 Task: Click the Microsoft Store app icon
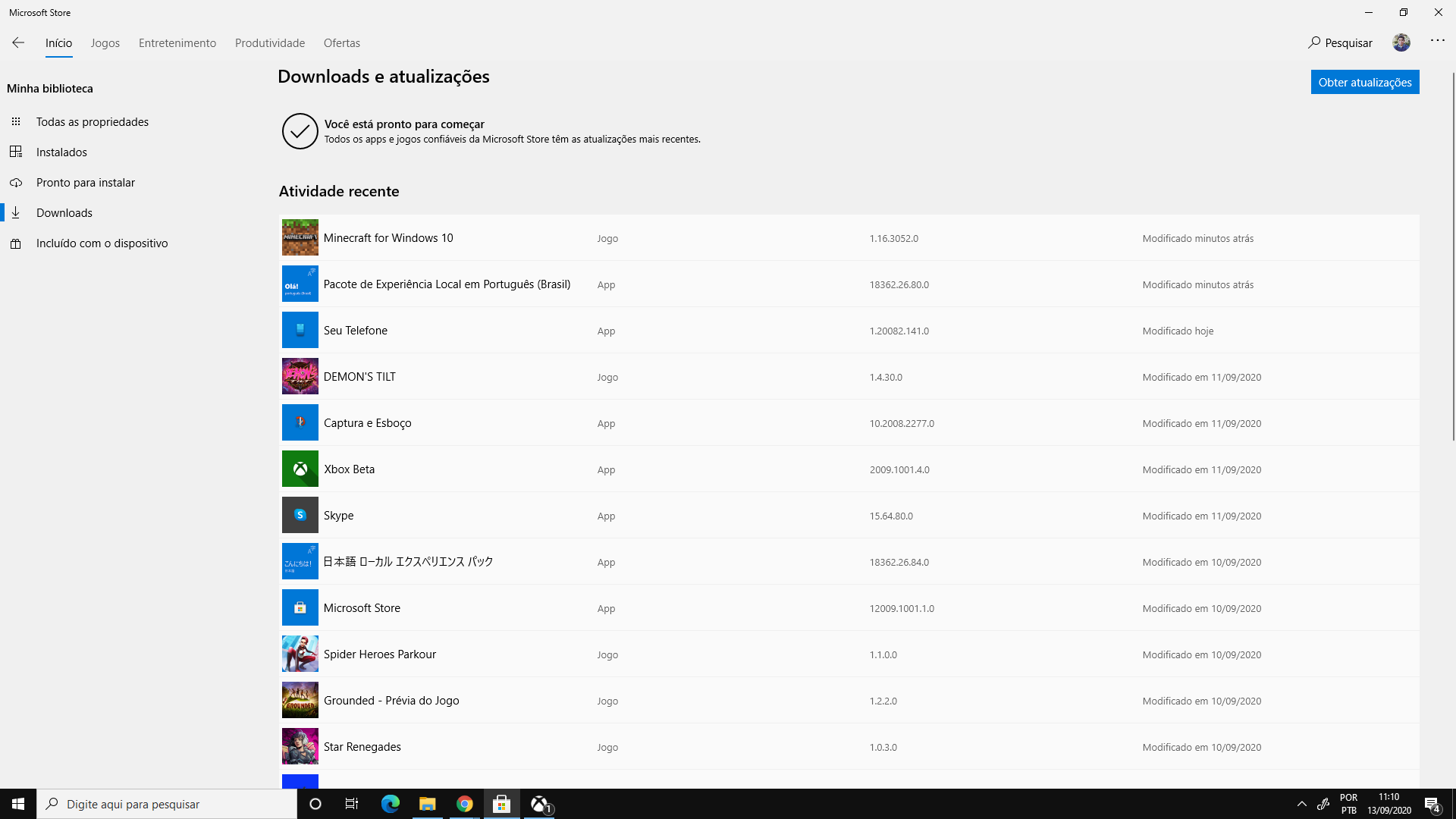(300, 607)
